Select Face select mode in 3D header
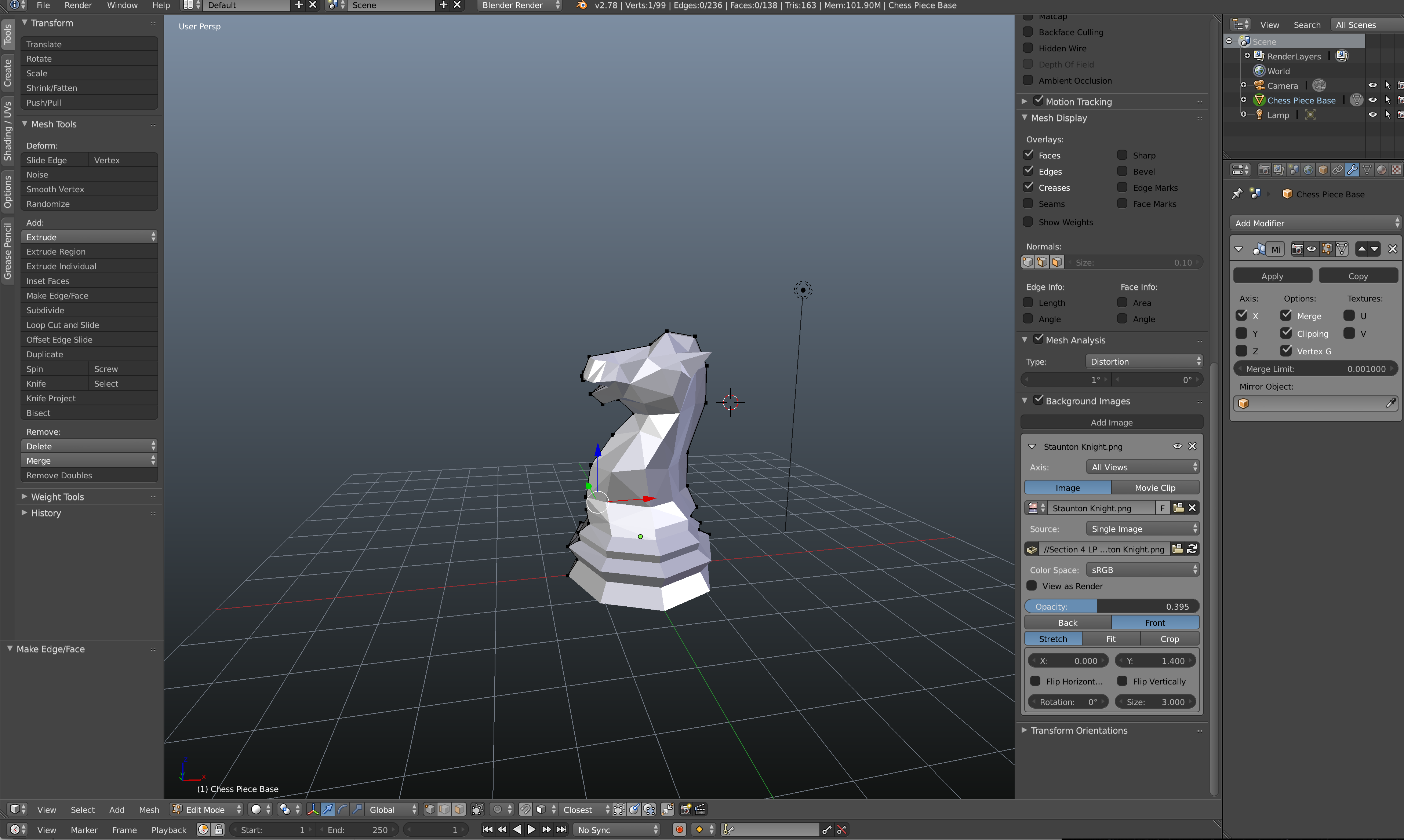 point(459,810)
